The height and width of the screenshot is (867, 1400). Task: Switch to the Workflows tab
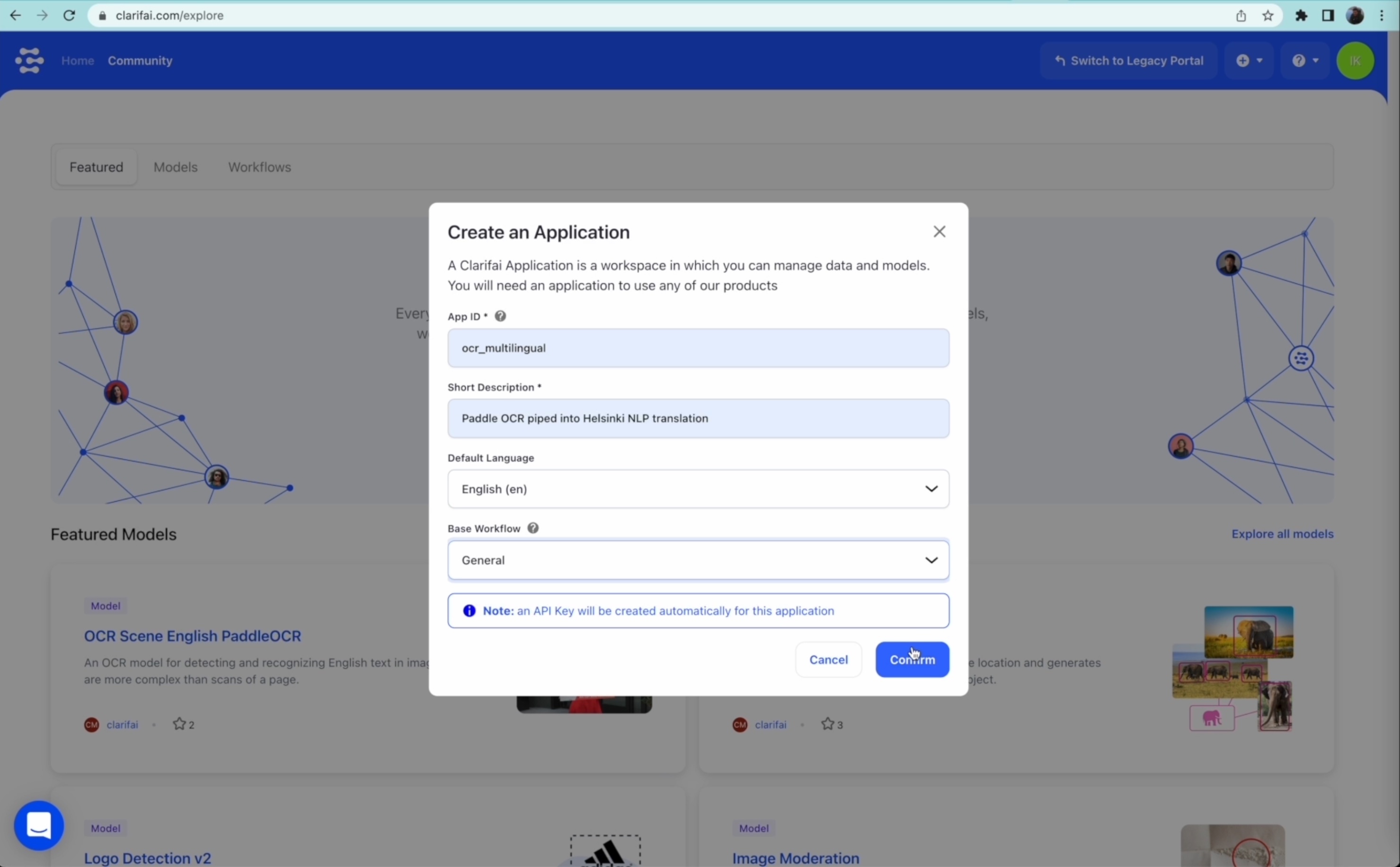[x=260, y=167]
